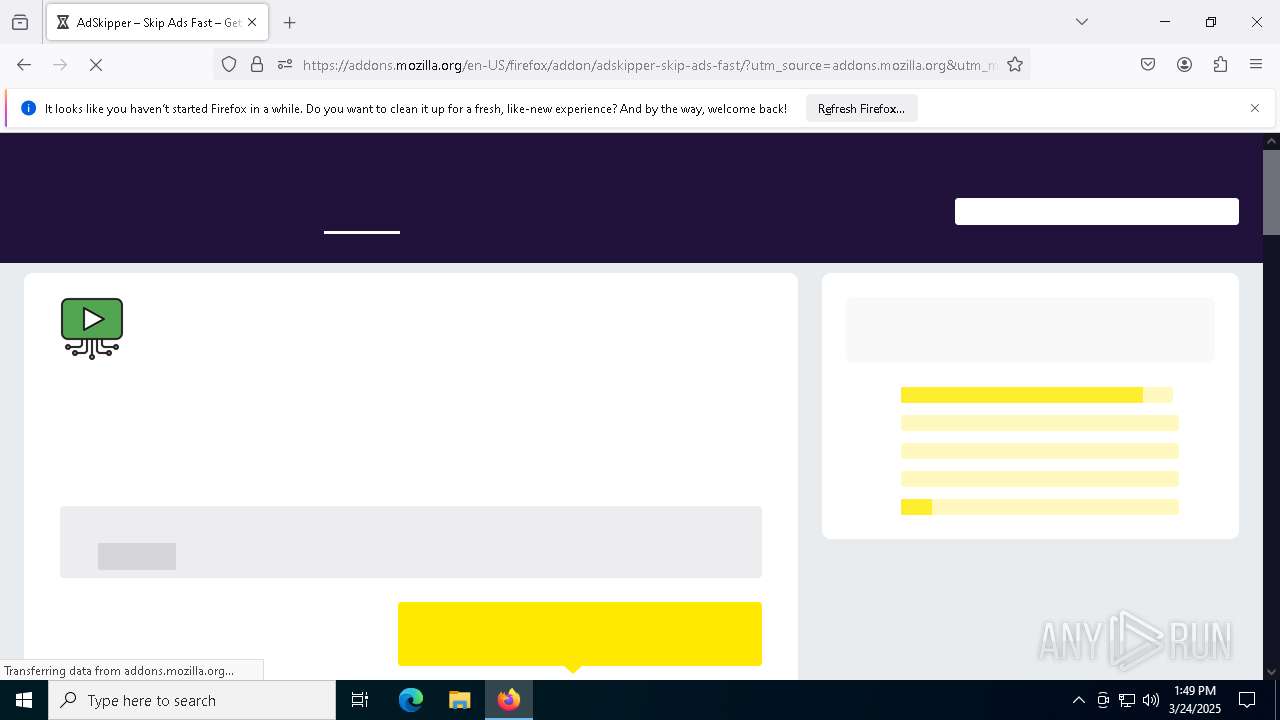
Task: Expand the list all tabs chevron
Action: (x=1082, y=22)
